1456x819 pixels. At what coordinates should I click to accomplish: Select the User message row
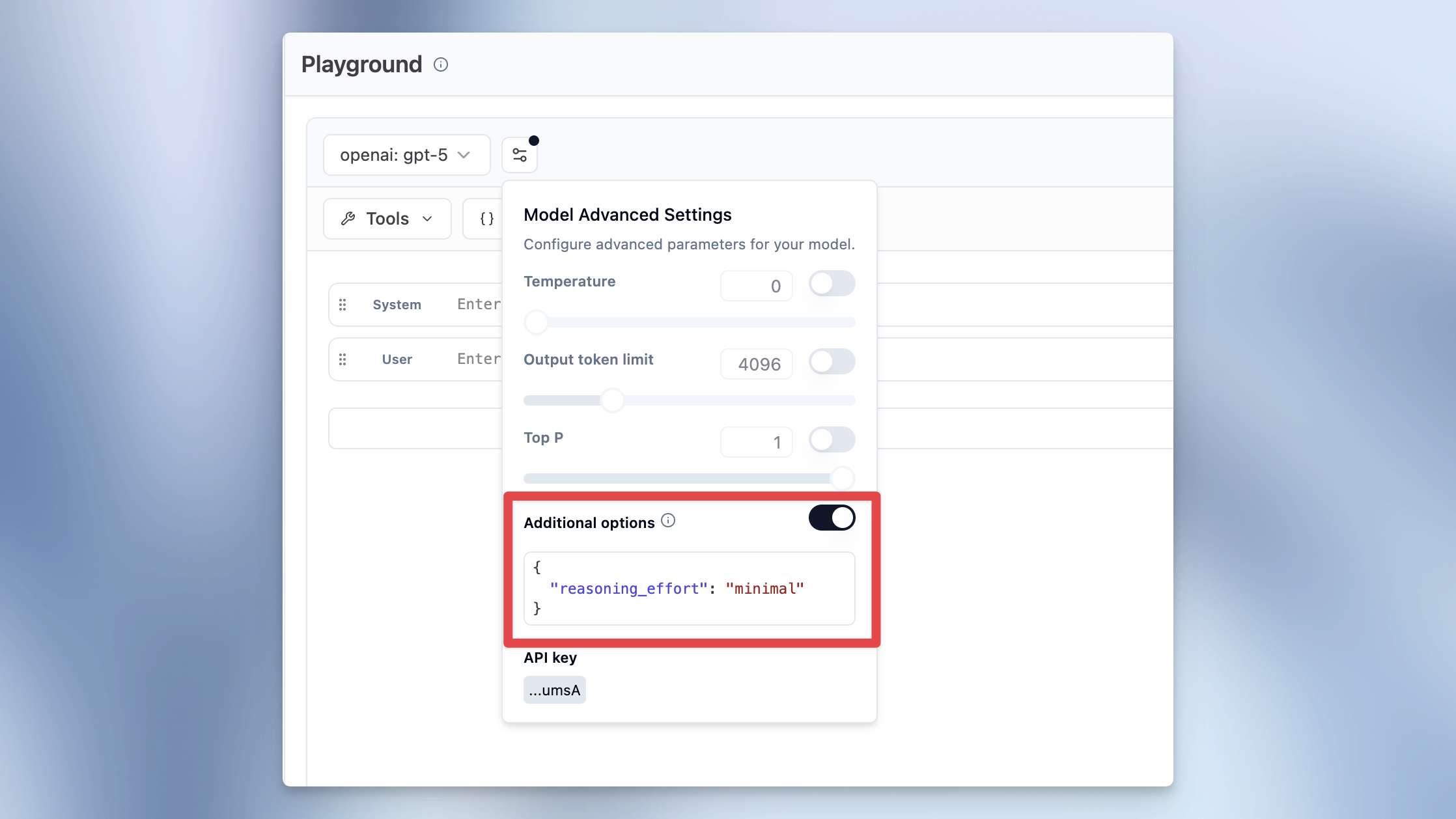[x=397, y=359]
